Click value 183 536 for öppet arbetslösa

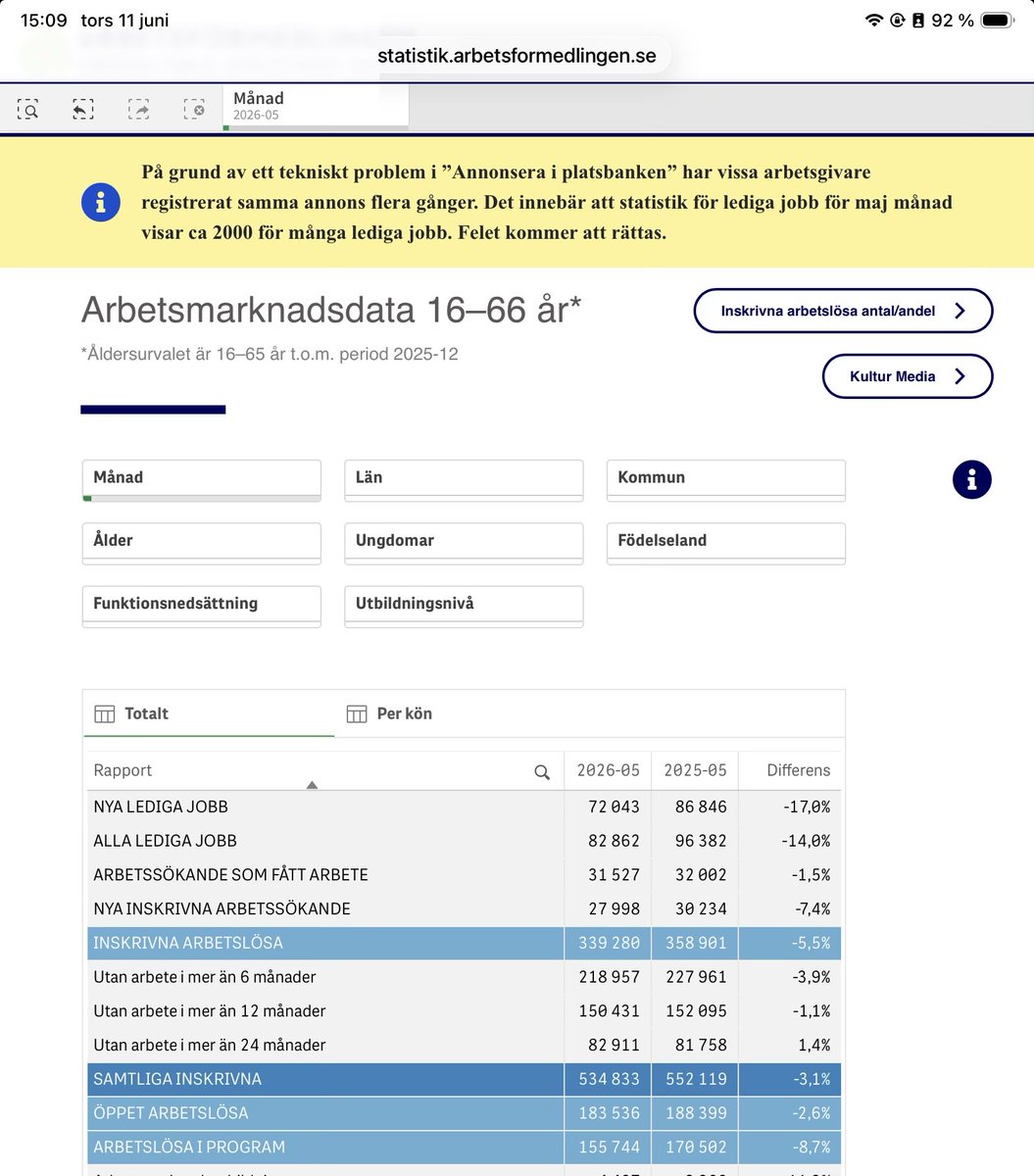[608, 1113]
